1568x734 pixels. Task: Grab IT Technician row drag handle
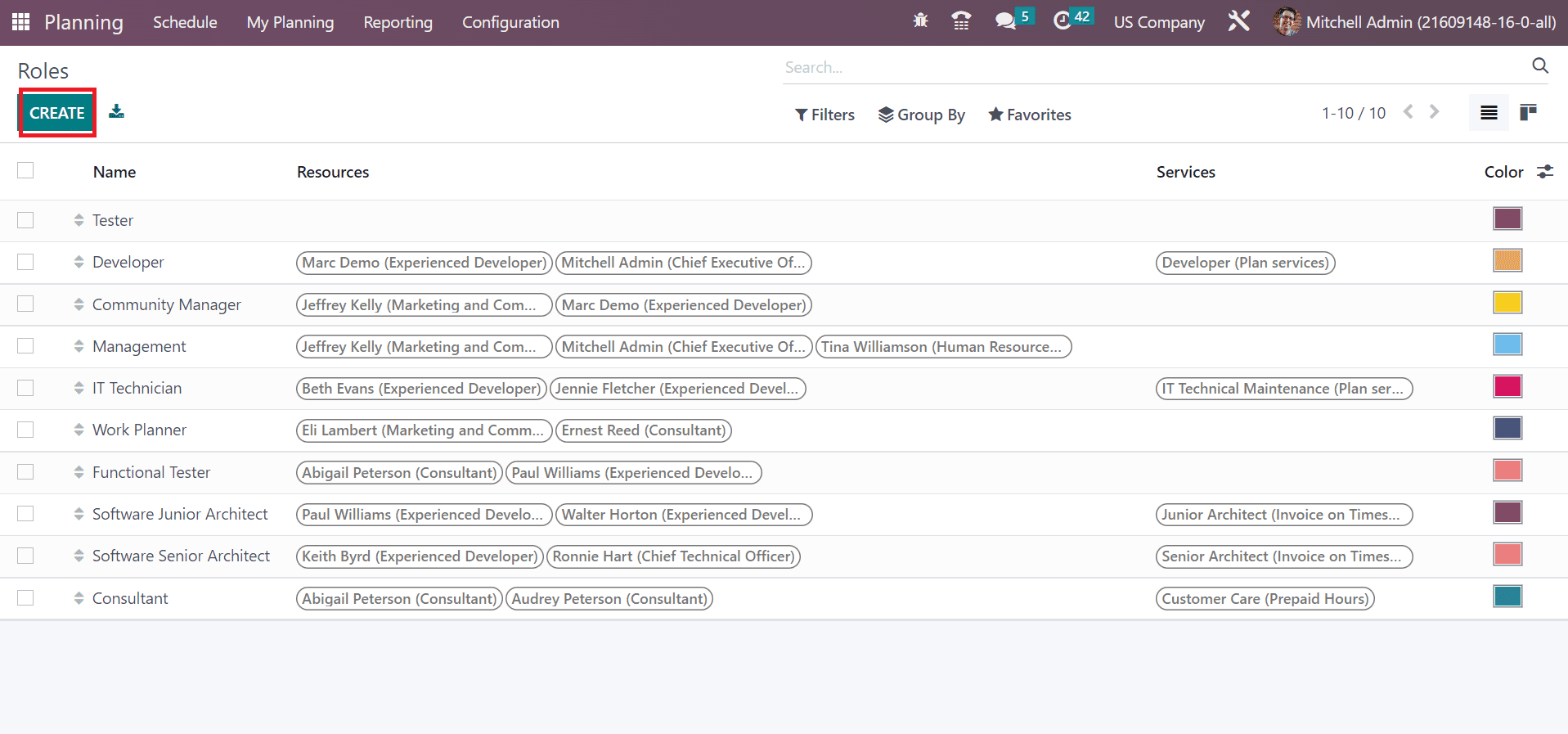click(79, 388)
